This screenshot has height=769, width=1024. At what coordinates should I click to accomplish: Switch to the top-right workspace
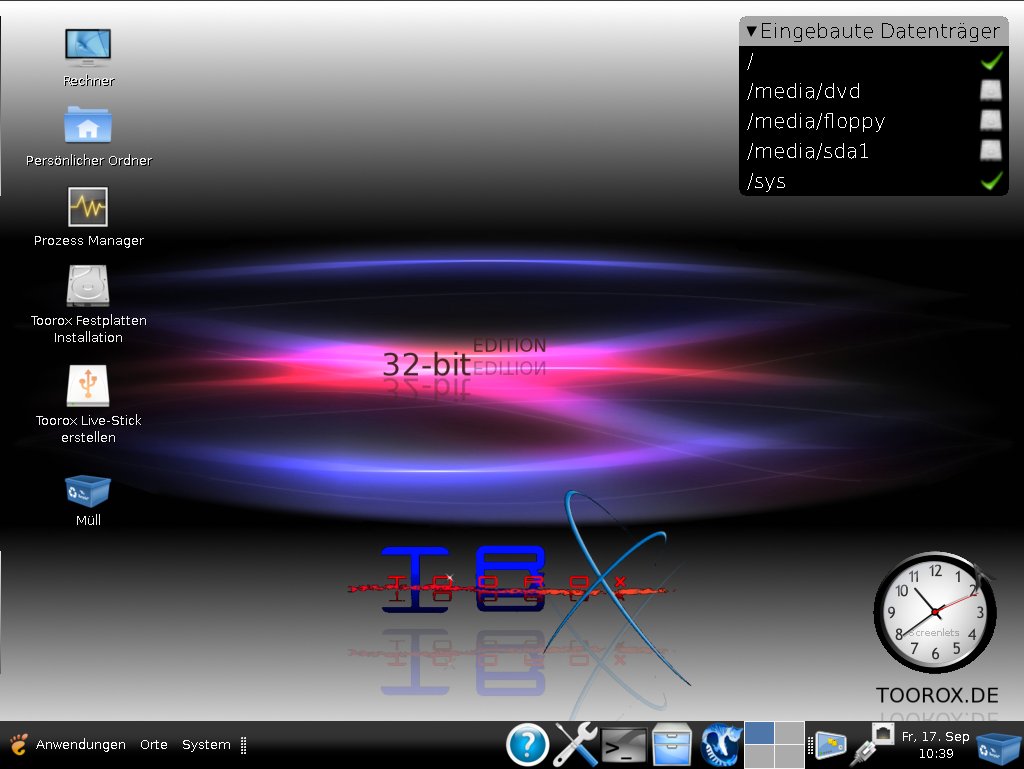790,733
